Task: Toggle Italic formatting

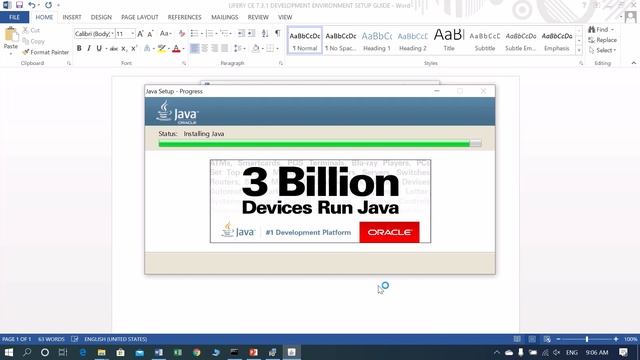Action: (89, 49)
